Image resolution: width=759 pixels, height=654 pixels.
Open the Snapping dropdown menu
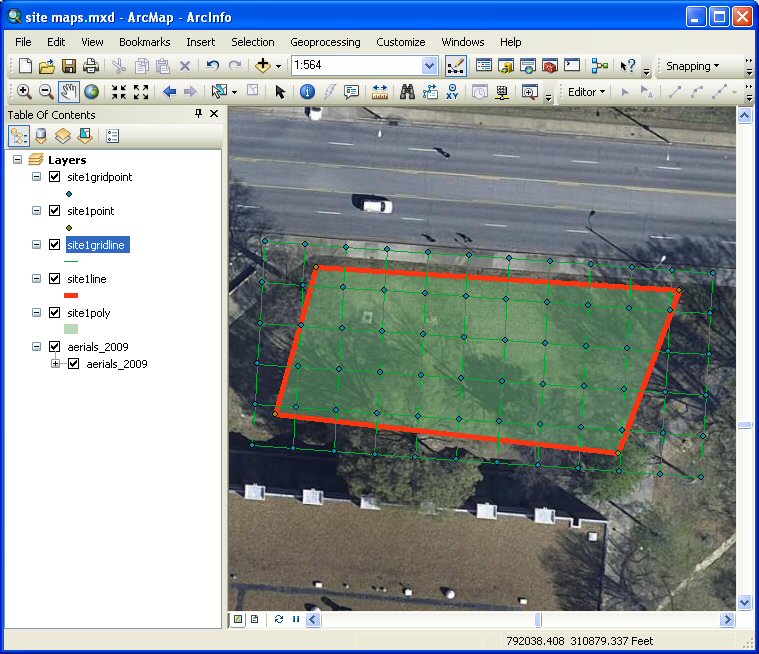pos(693,66)
